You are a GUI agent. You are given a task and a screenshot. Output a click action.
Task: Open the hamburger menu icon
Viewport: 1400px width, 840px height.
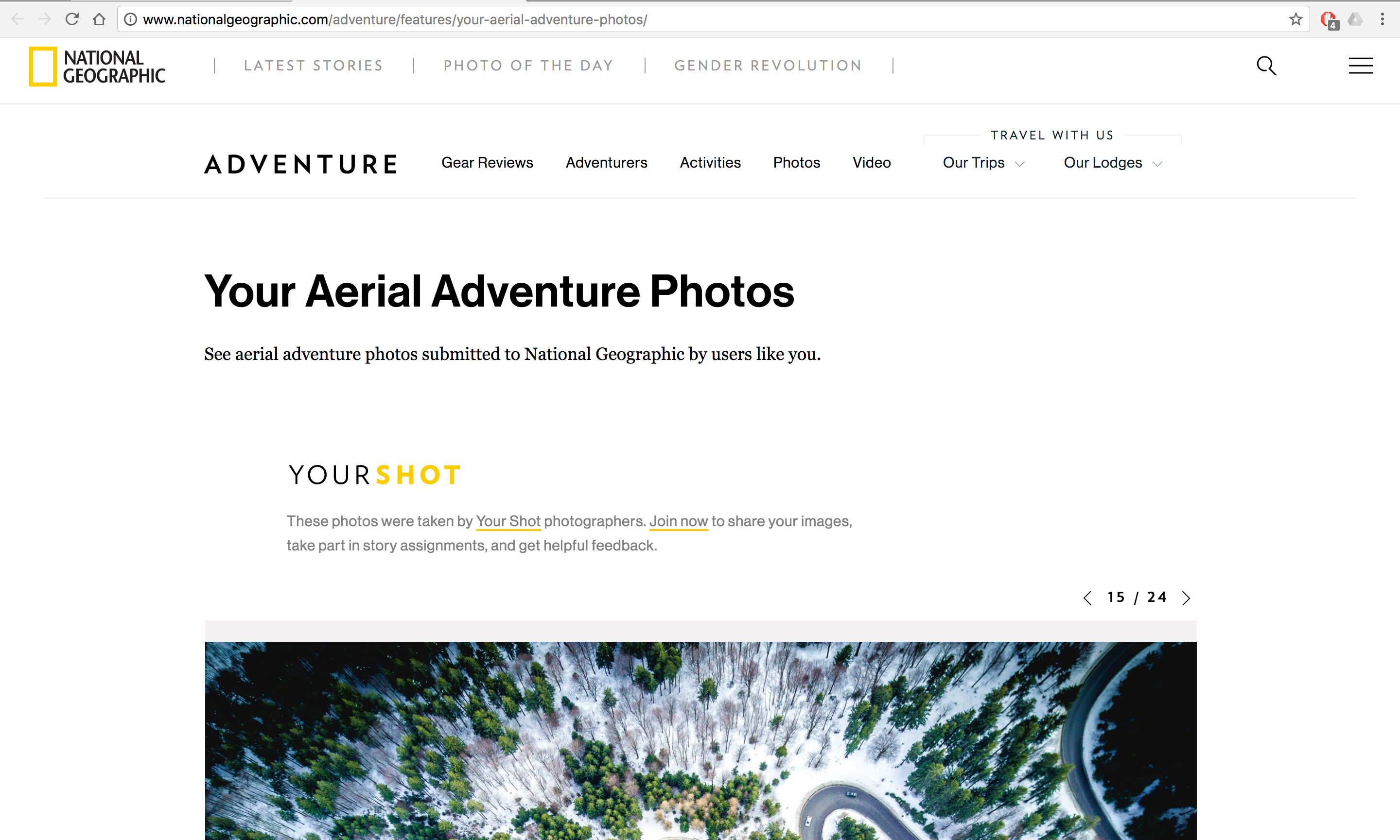coord(1360,66)
